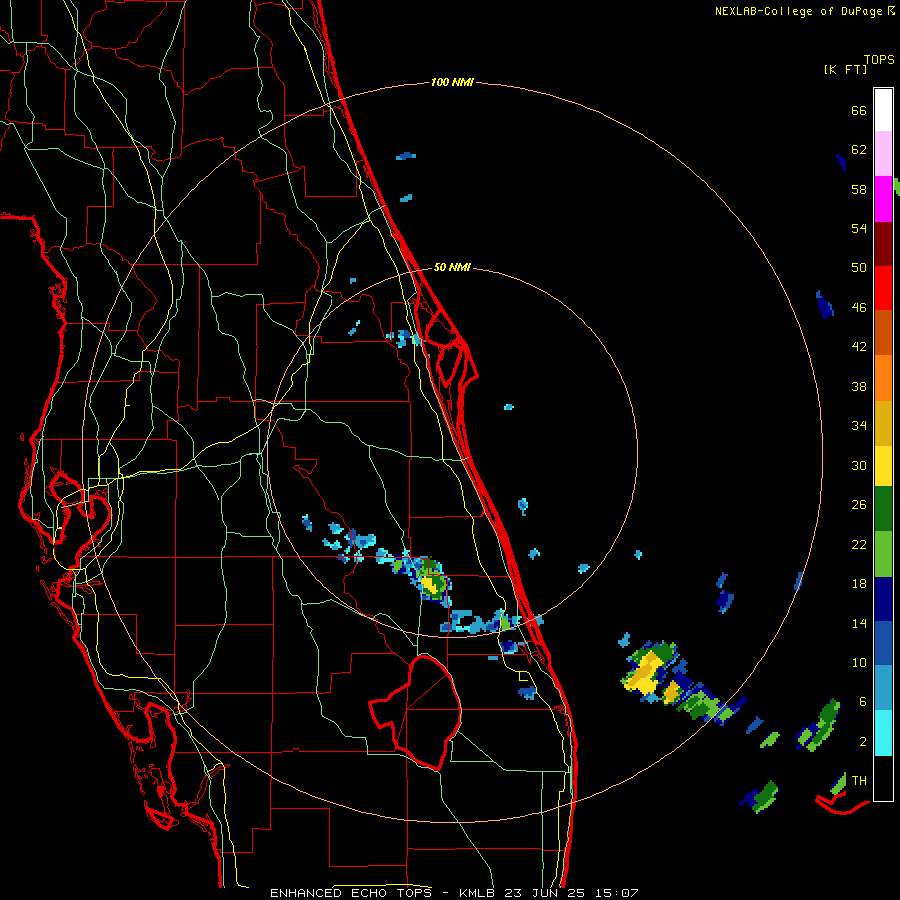Image resolution: width=900 pixels, height=900 pixels.
Task: Click the '54' scale label
Action: (859, 228)
